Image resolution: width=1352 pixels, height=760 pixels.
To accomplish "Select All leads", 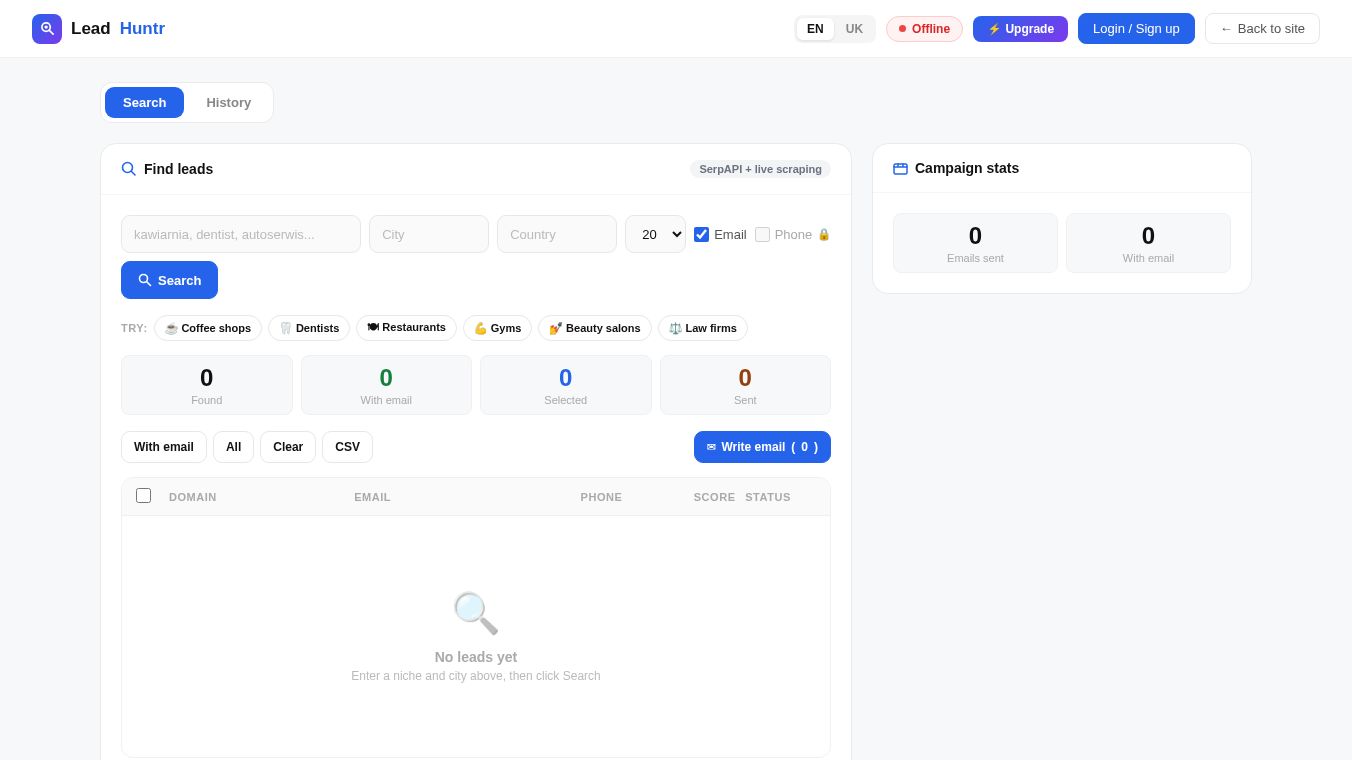I will point(233,447).
